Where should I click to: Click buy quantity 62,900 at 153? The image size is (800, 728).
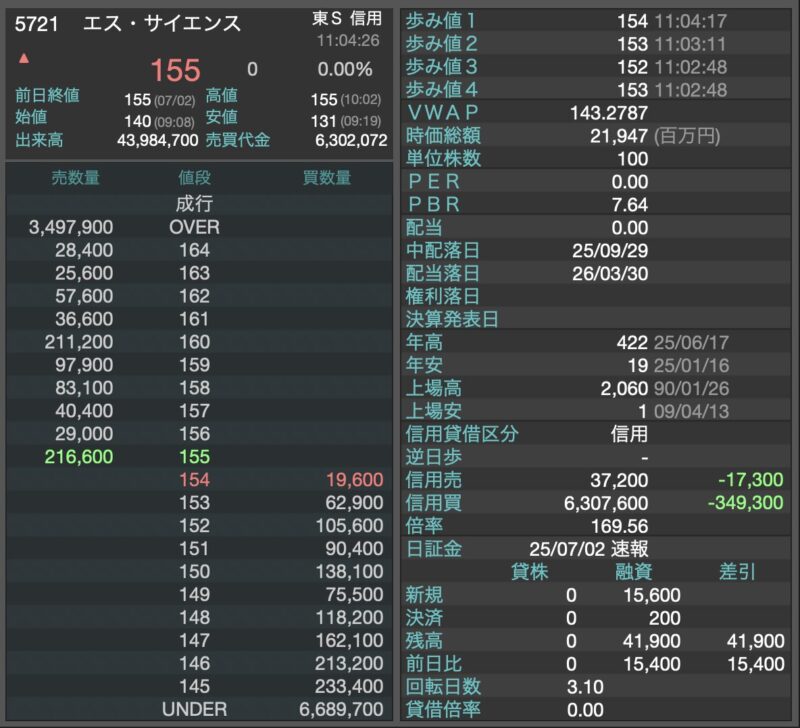pos(355,503)
